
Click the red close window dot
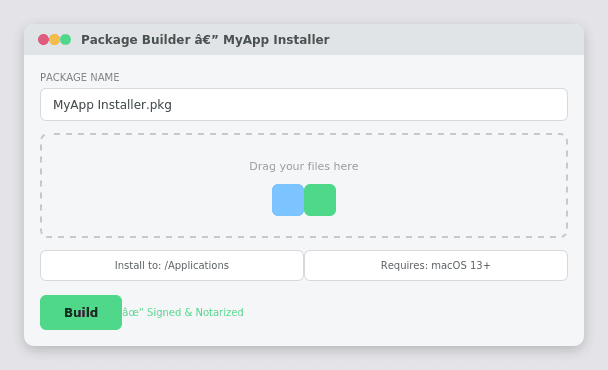(43, 40)
